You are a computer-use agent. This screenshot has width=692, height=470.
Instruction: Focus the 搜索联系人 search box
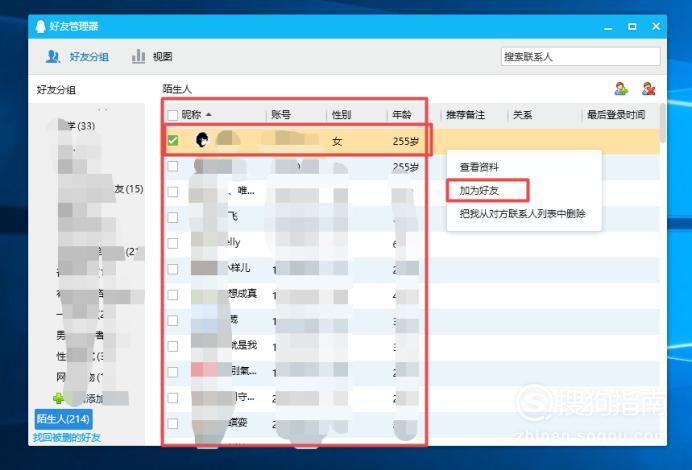[x=580, y=56]
